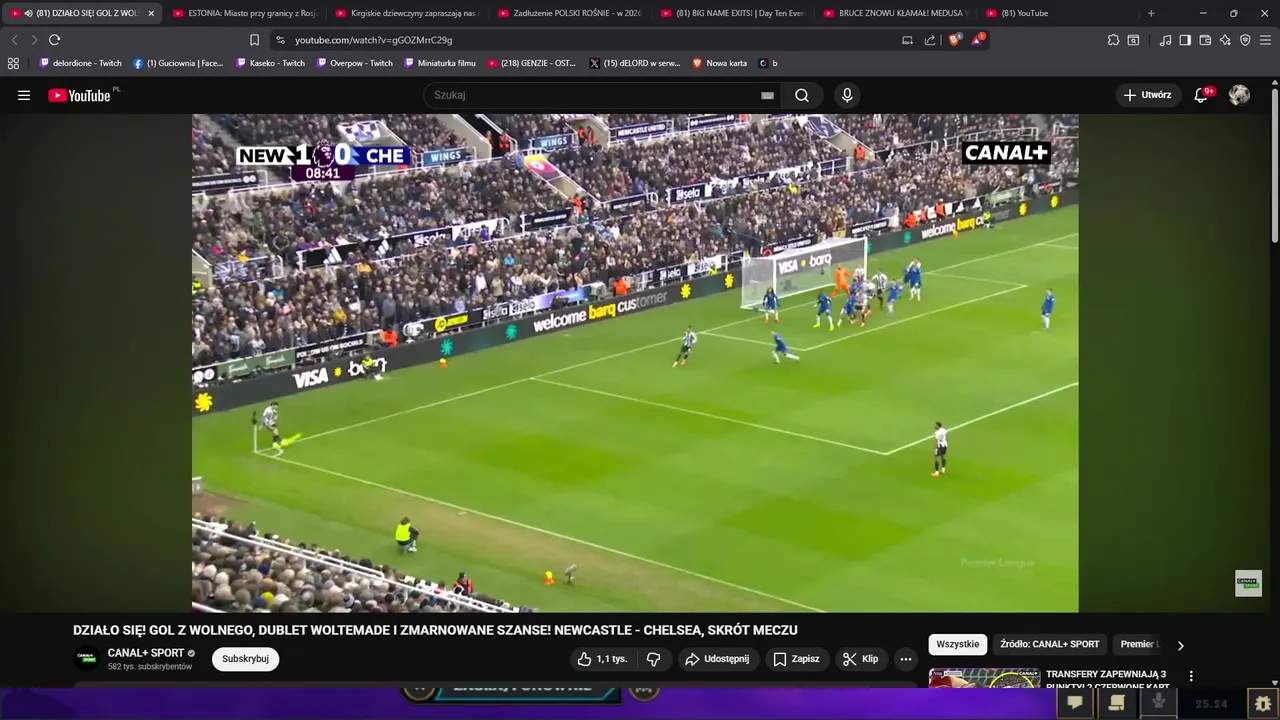This screenshot has height=720, width=1280.
Task: Start voice search with microphone icon
Action: (x=847, y=95)
